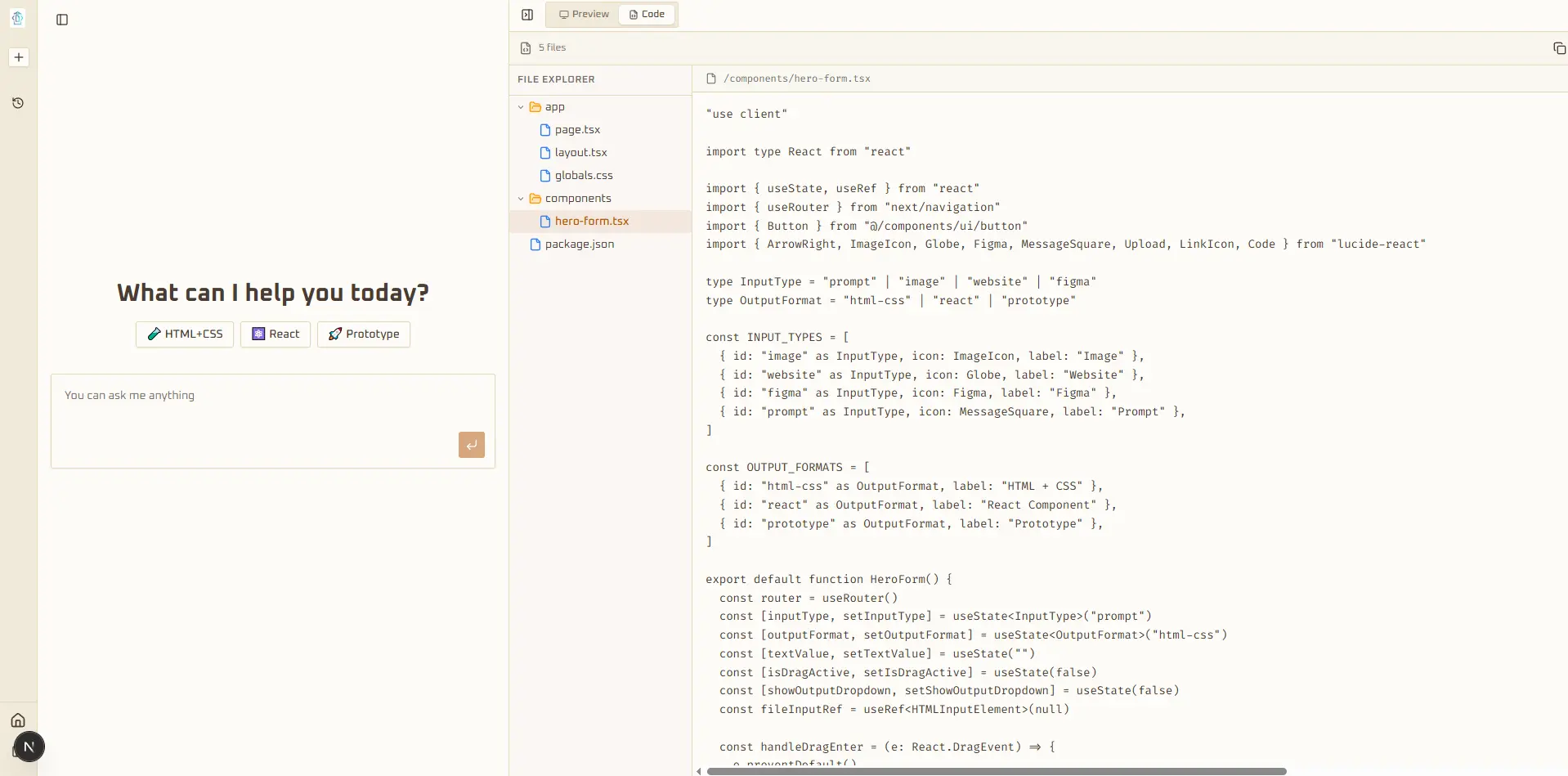Copy code with the copy icon
1568x776 pixels.
[1559, 48]
